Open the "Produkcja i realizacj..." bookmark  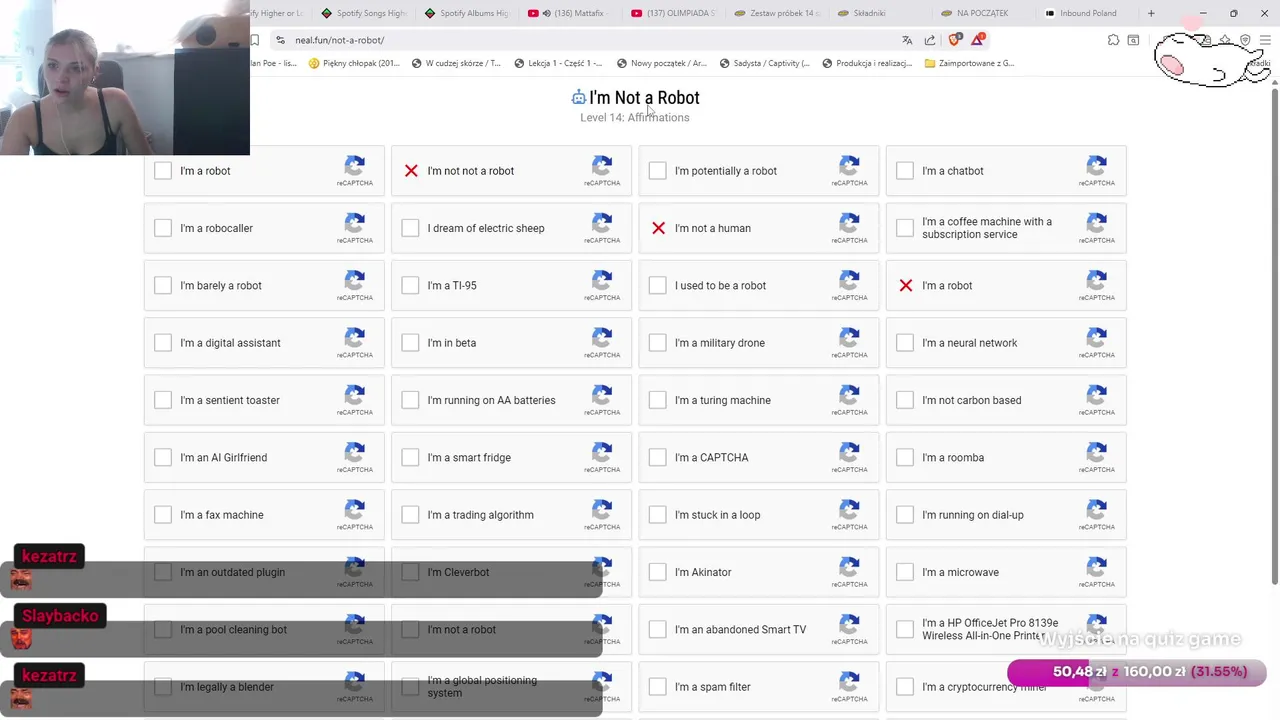coord(867,63)
